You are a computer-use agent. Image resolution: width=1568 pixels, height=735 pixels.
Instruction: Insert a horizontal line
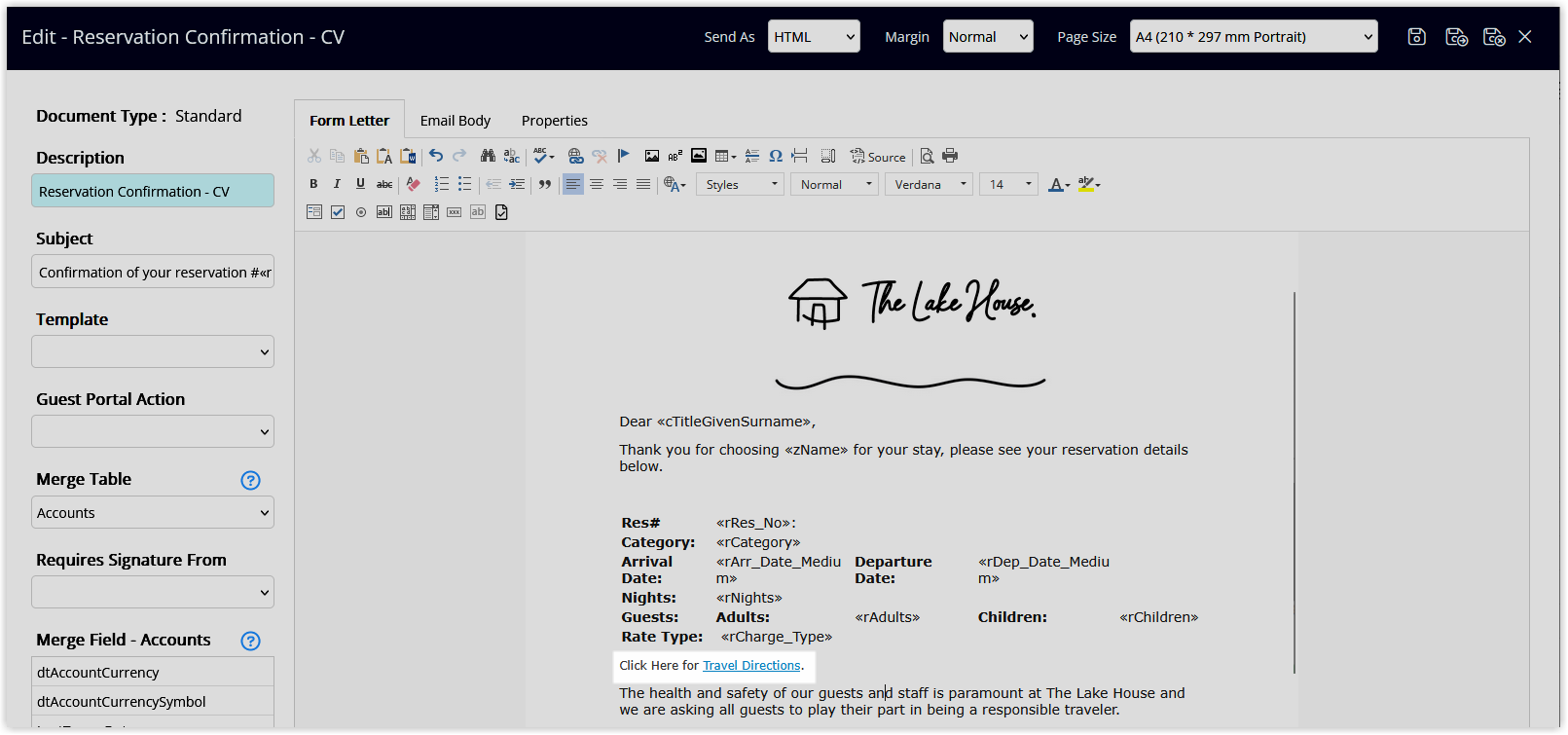[752, 156]
